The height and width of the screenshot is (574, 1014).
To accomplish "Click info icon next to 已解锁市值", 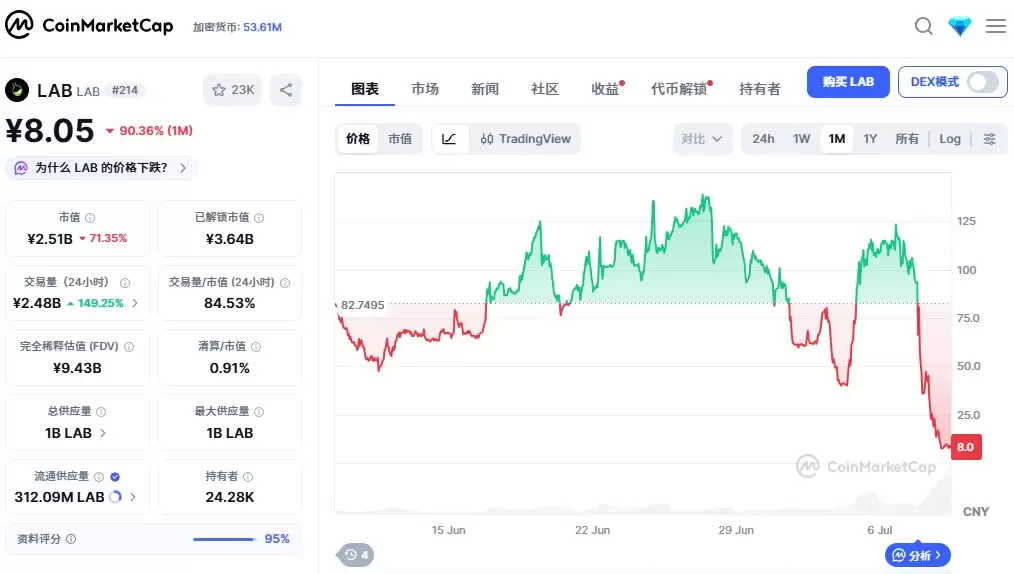I will point(259,218).
